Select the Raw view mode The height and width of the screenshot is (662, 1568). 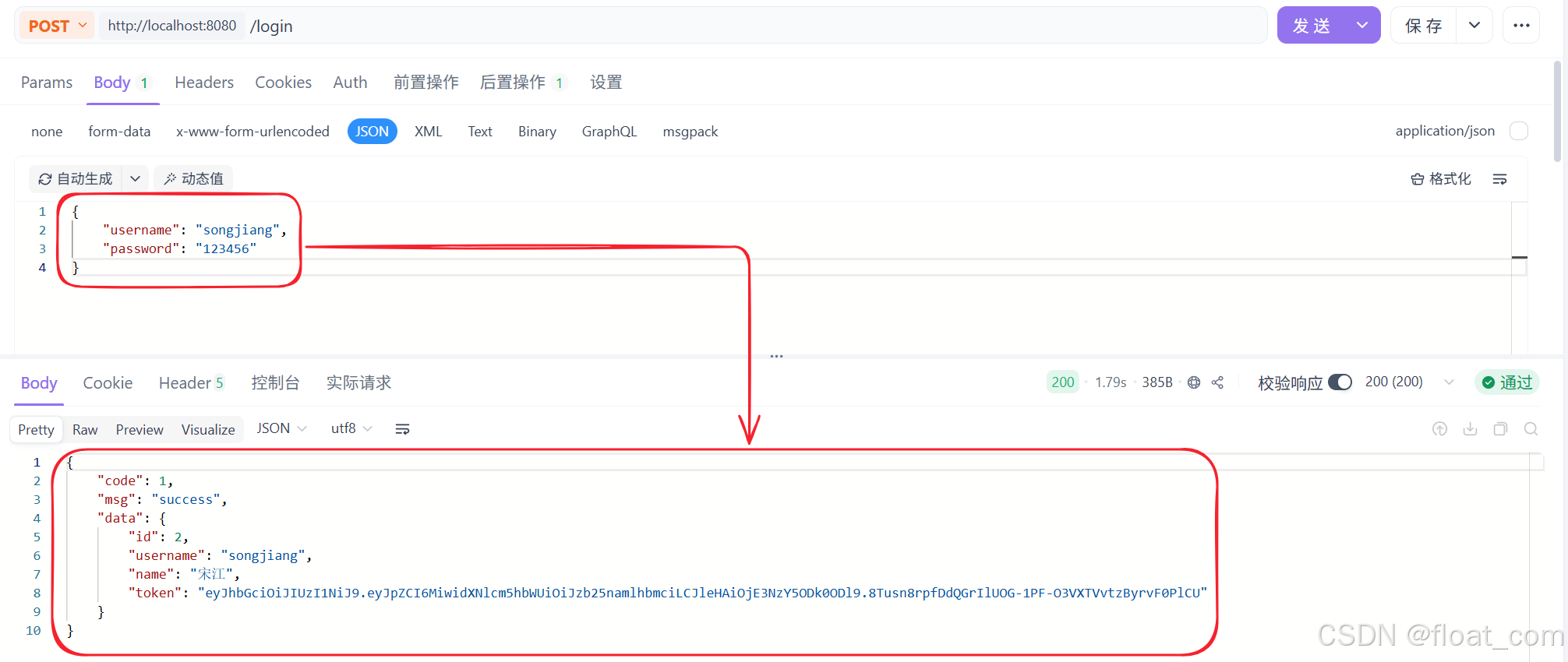tap(85, 430)
